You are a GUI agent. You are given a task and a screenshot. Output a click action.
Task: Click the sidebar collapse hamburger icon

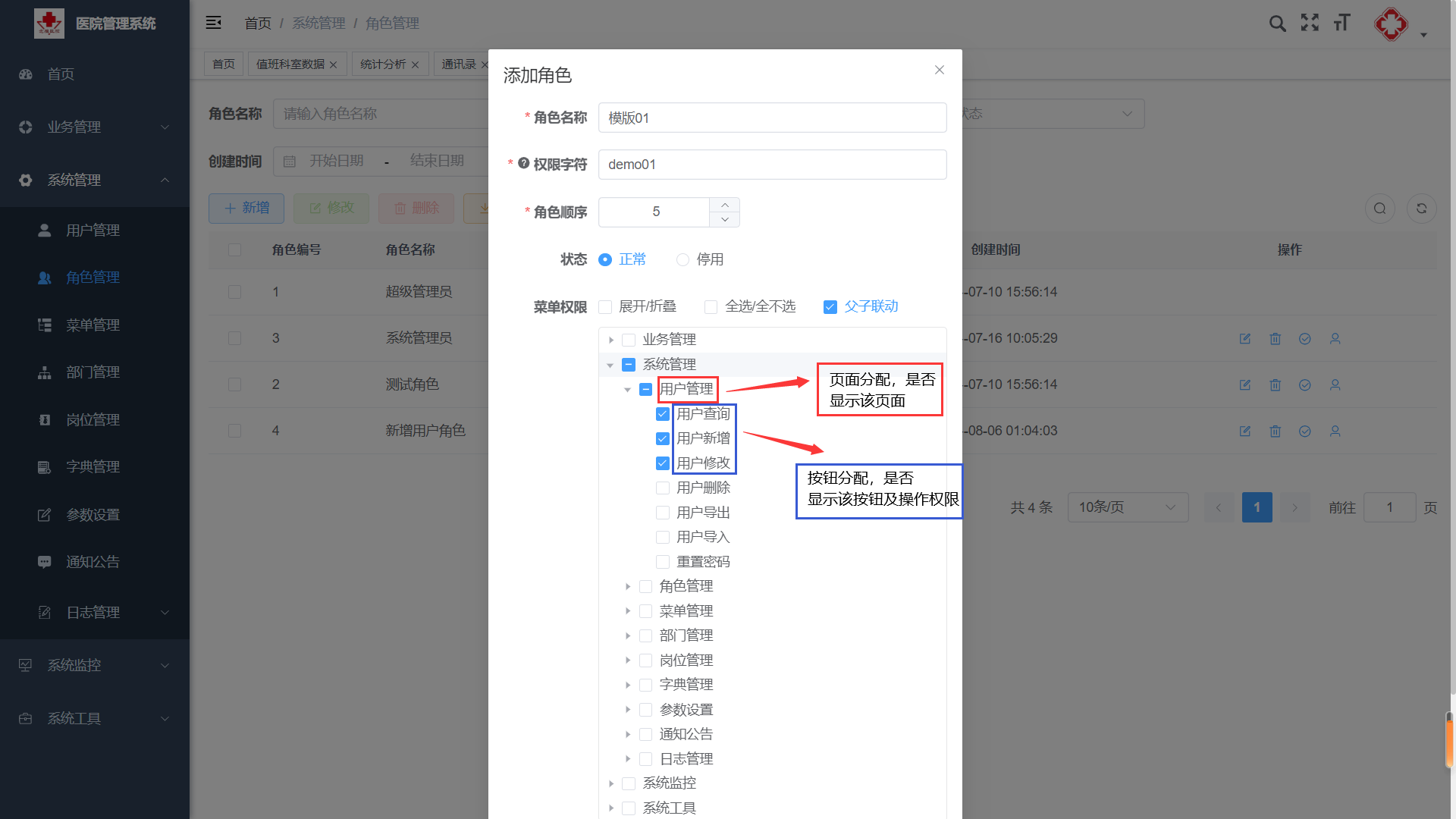click(214, 23)
